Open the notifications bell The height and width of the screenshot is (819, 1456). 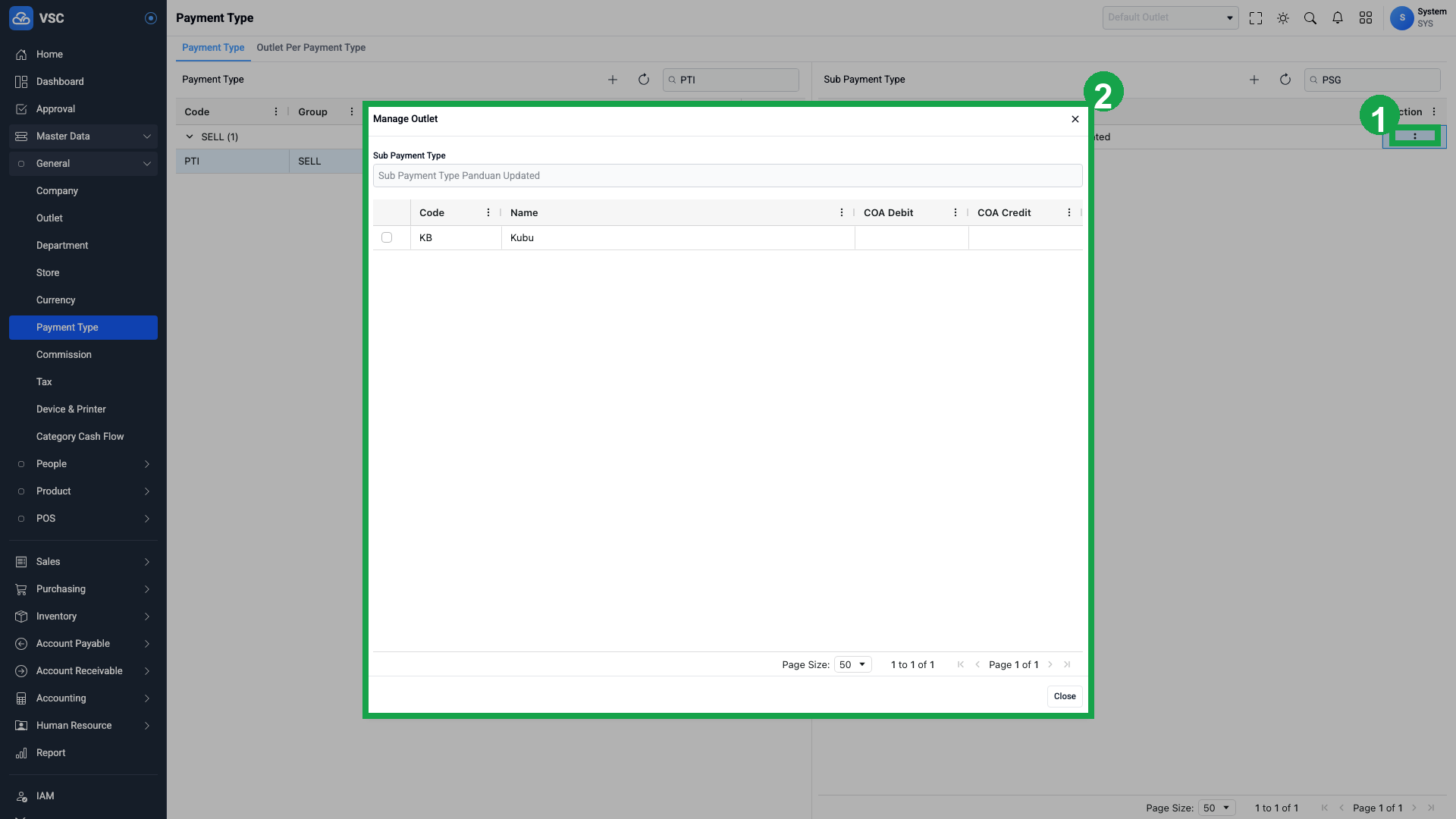(1338, 18)
